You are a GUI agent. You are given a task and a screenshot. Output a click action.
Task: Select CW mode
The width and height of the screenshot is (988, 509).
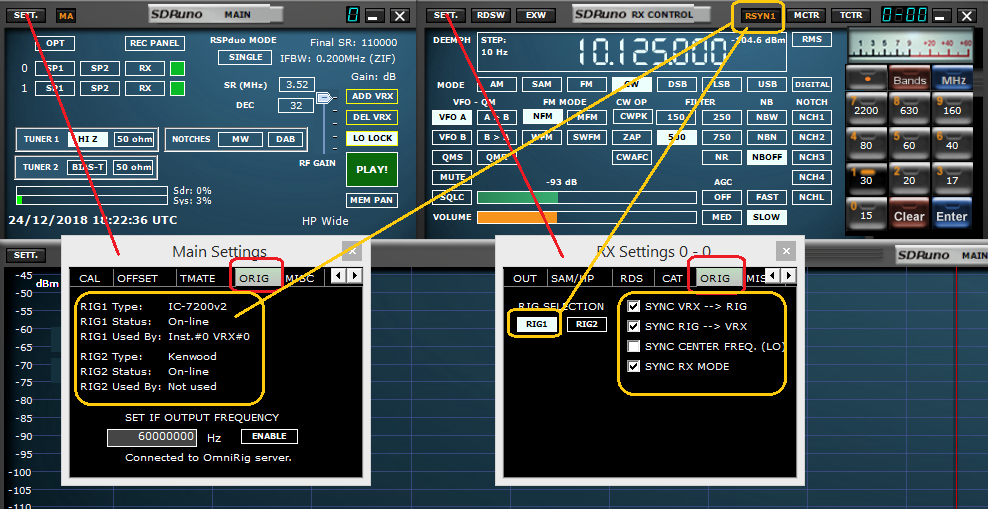[631, 84]
